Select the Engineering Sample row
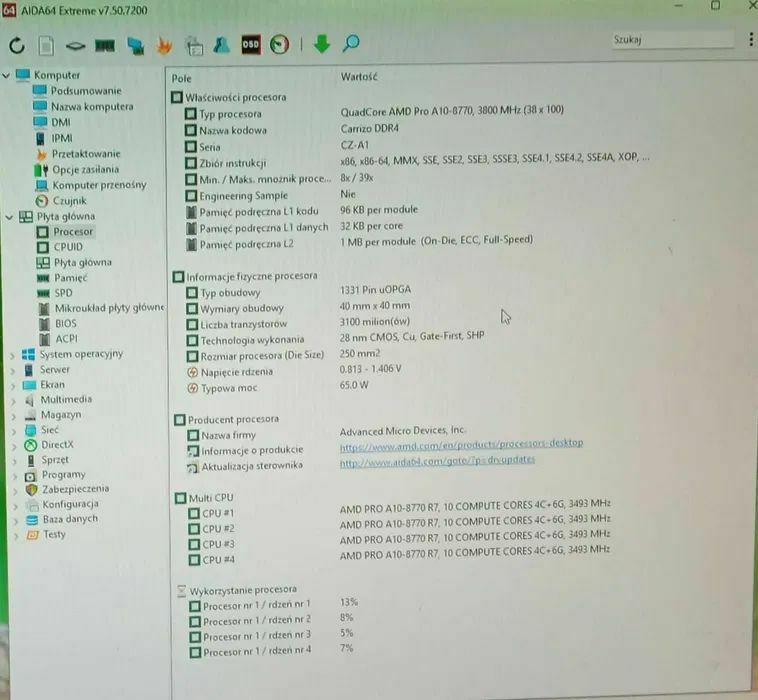The image size is (758, 700). [271, 195]
